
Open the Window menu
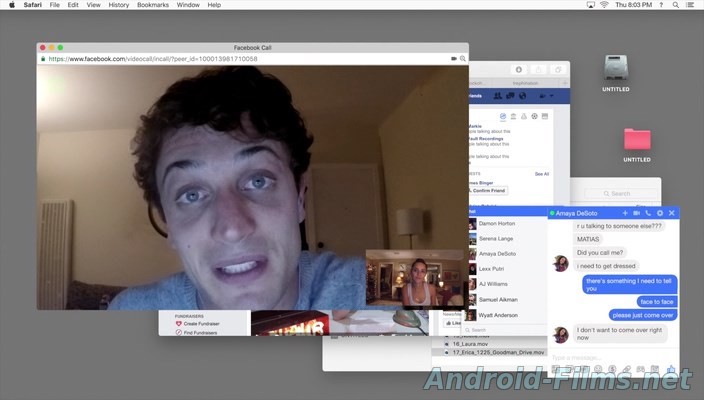click(x=188, y=5)
